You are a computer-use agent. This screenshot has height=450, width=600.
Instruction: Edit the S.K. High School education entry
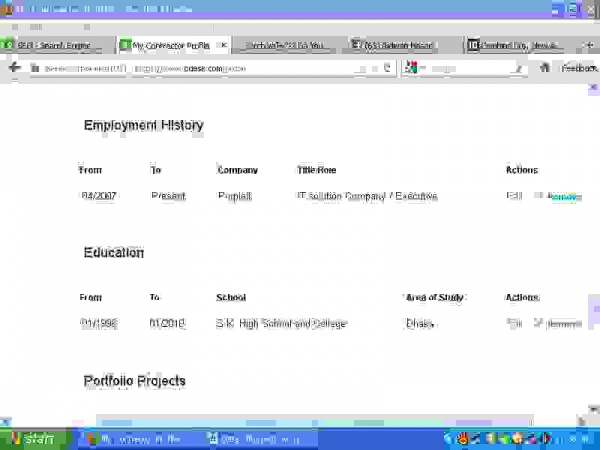tap(514, 323)
